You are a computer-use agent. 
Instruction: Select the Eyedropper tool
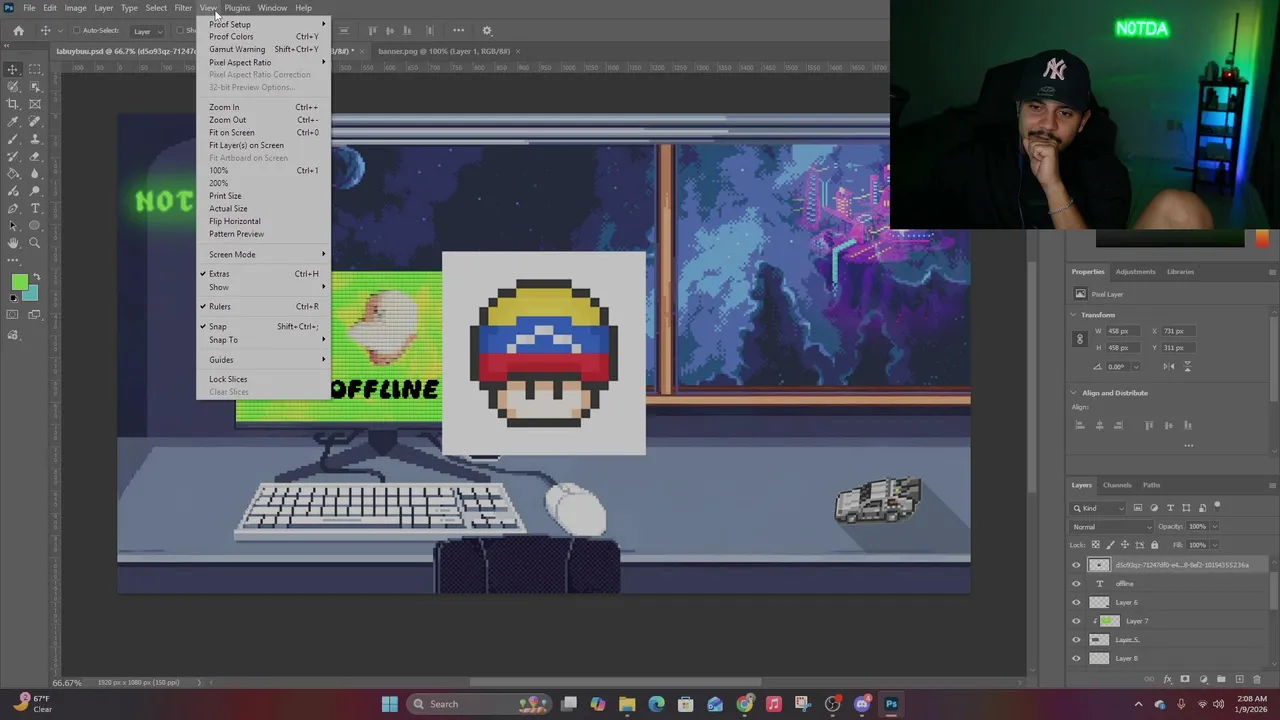coord(13,121)
